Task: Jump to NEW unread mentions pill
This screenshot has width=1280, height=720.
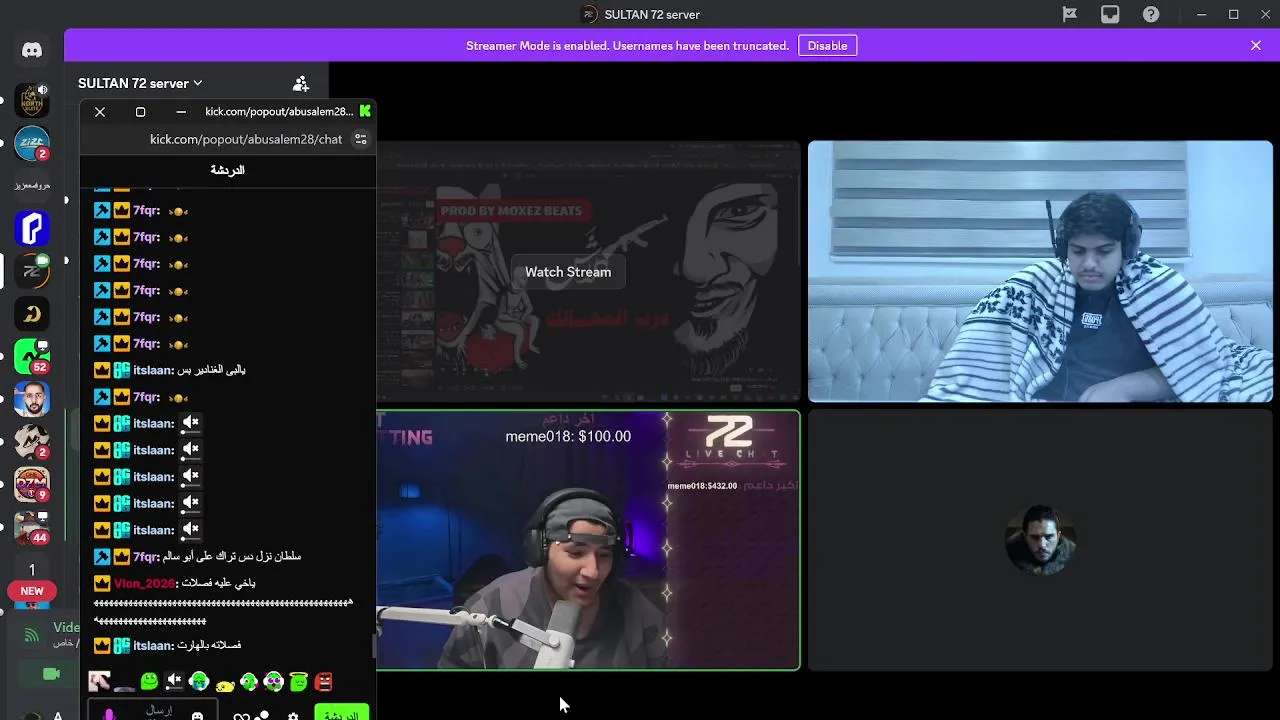Action: tap(32, 591)
